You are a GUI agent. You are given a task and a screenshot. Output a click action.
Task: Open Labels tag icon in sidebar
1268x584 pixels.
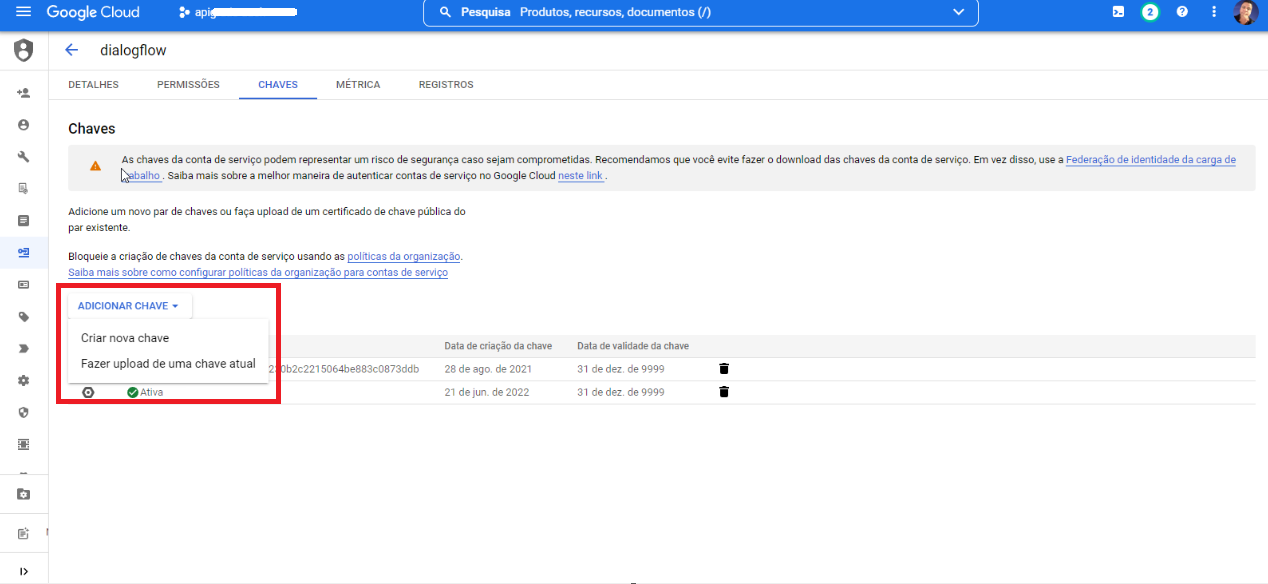23,317
